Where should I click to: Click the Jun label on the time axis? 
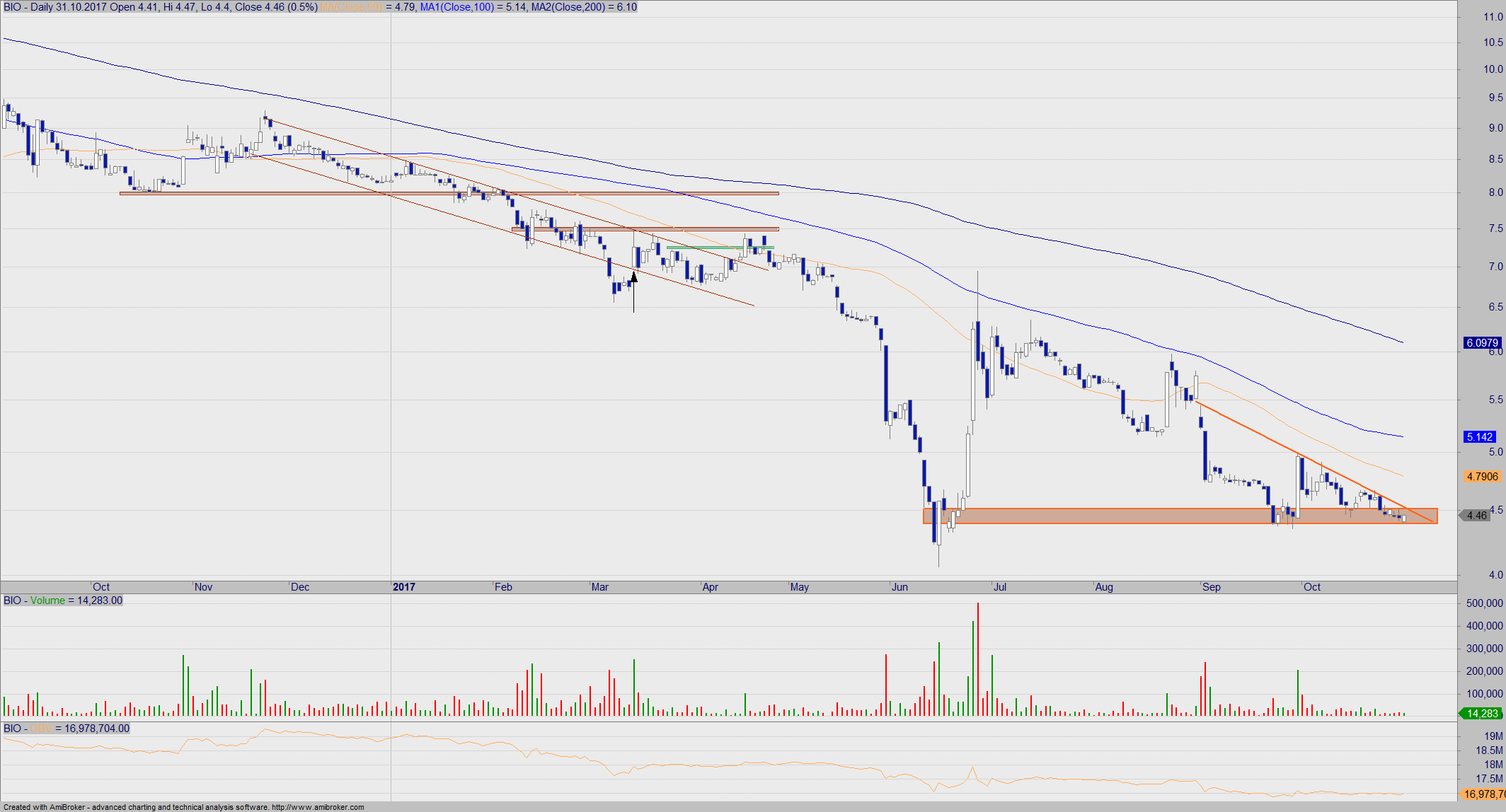pos(899,587)
